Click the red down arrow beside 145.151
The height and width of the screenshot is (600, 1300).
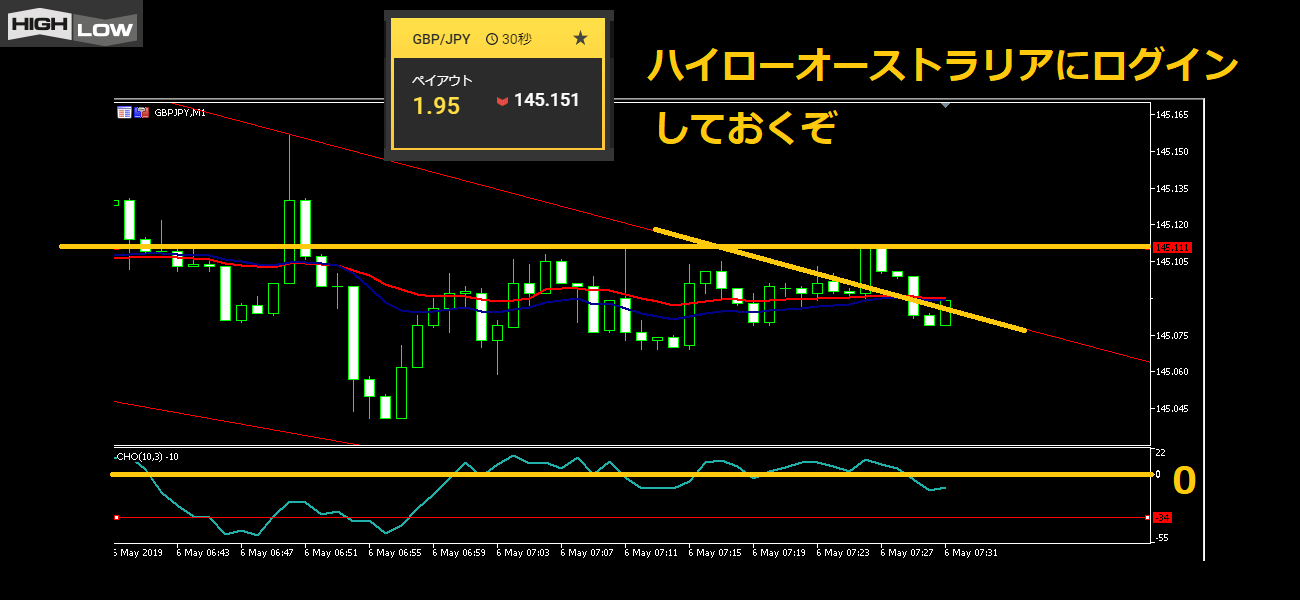tap(502, 101)
